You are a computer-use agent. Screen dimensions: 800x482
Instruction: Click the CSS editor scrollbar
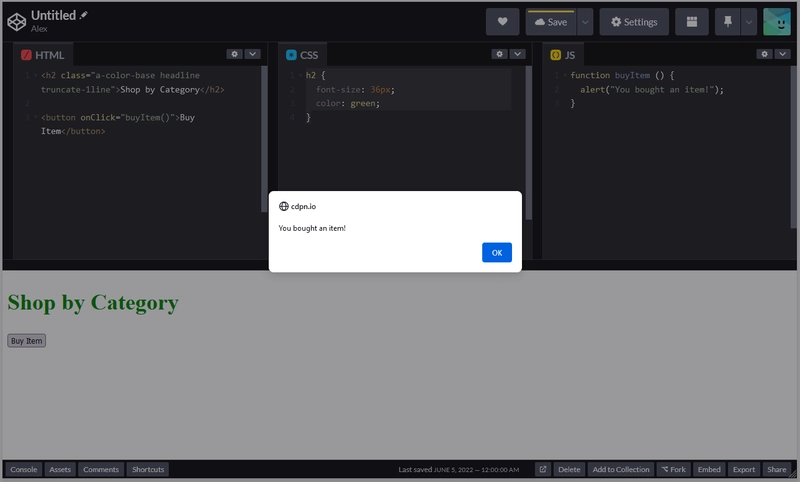pyautogui.click(x=529, y=143)
